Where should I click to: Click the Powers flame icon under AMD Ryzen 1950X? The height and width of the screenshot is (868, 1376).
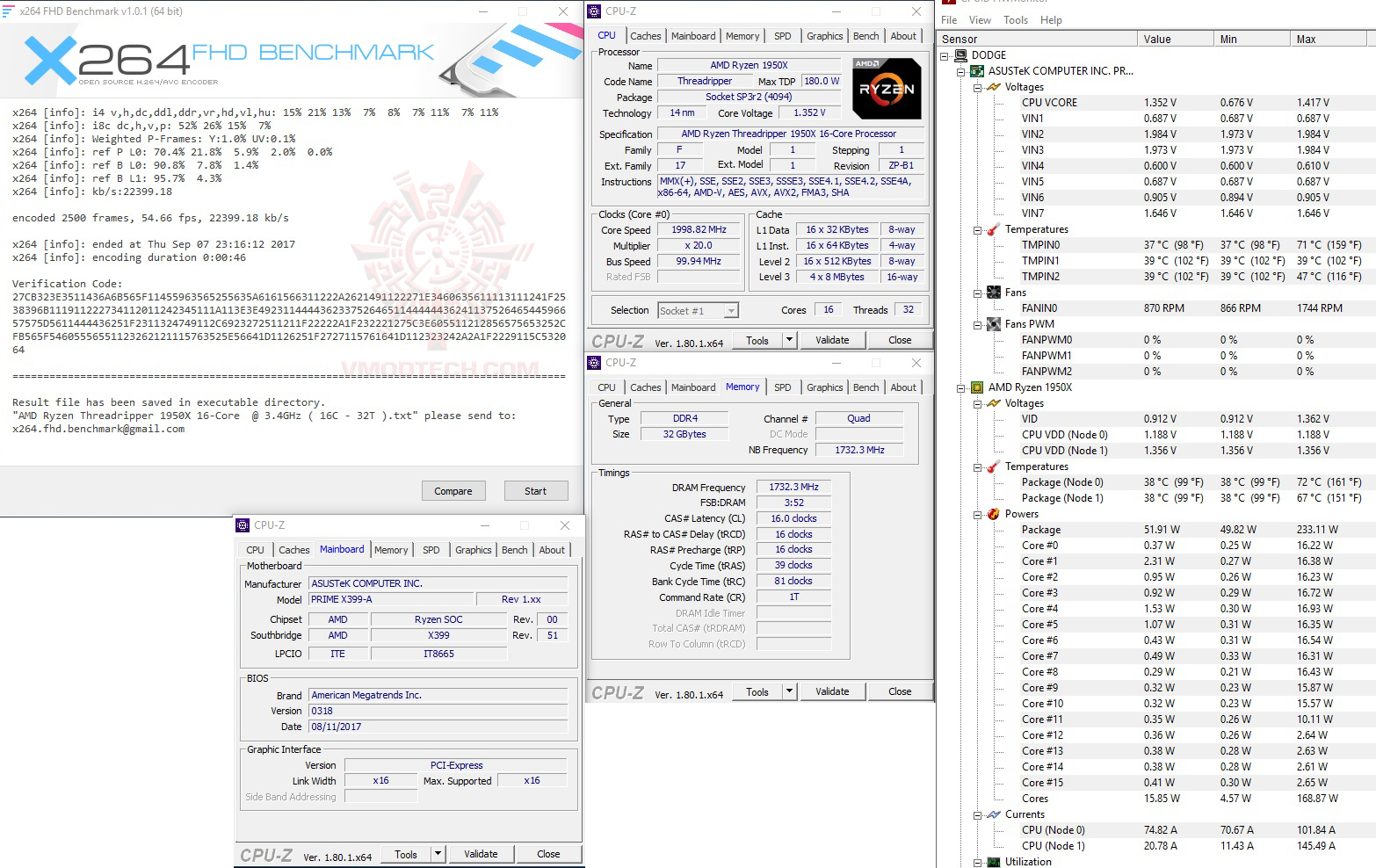click(992, 514)
